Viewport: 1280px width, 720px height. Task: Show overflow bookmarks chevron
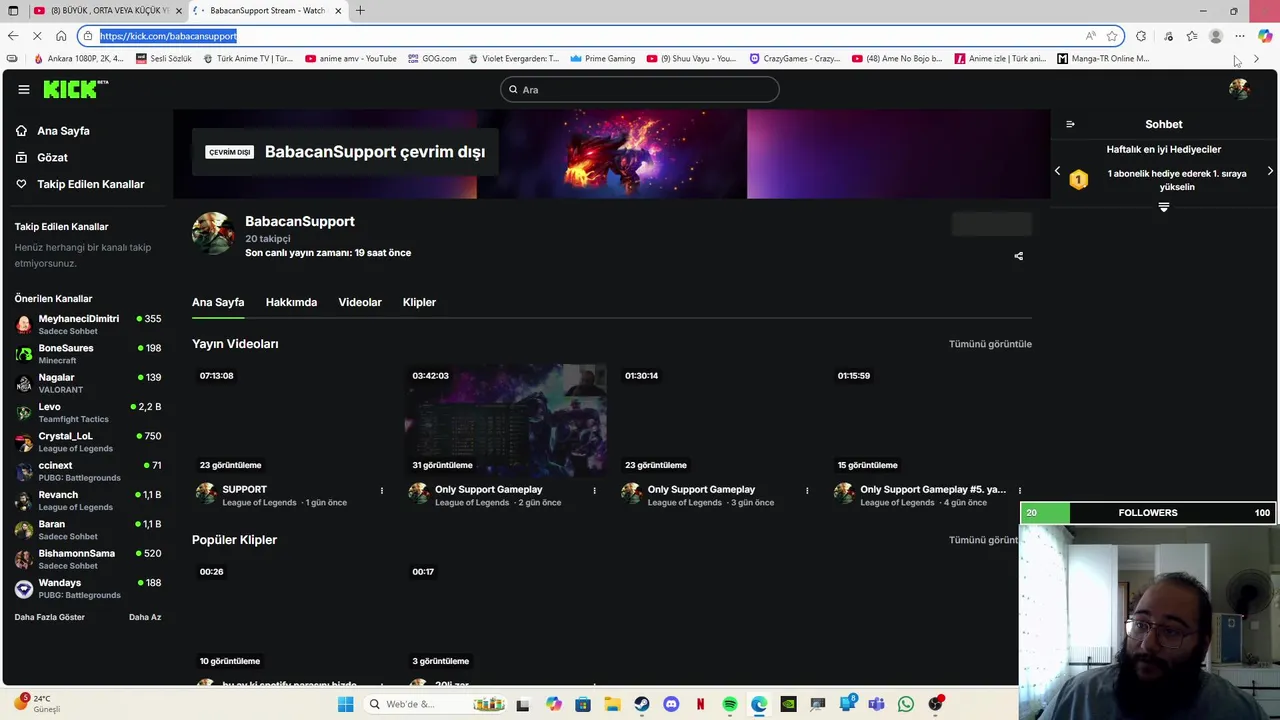click(1256, 59)
